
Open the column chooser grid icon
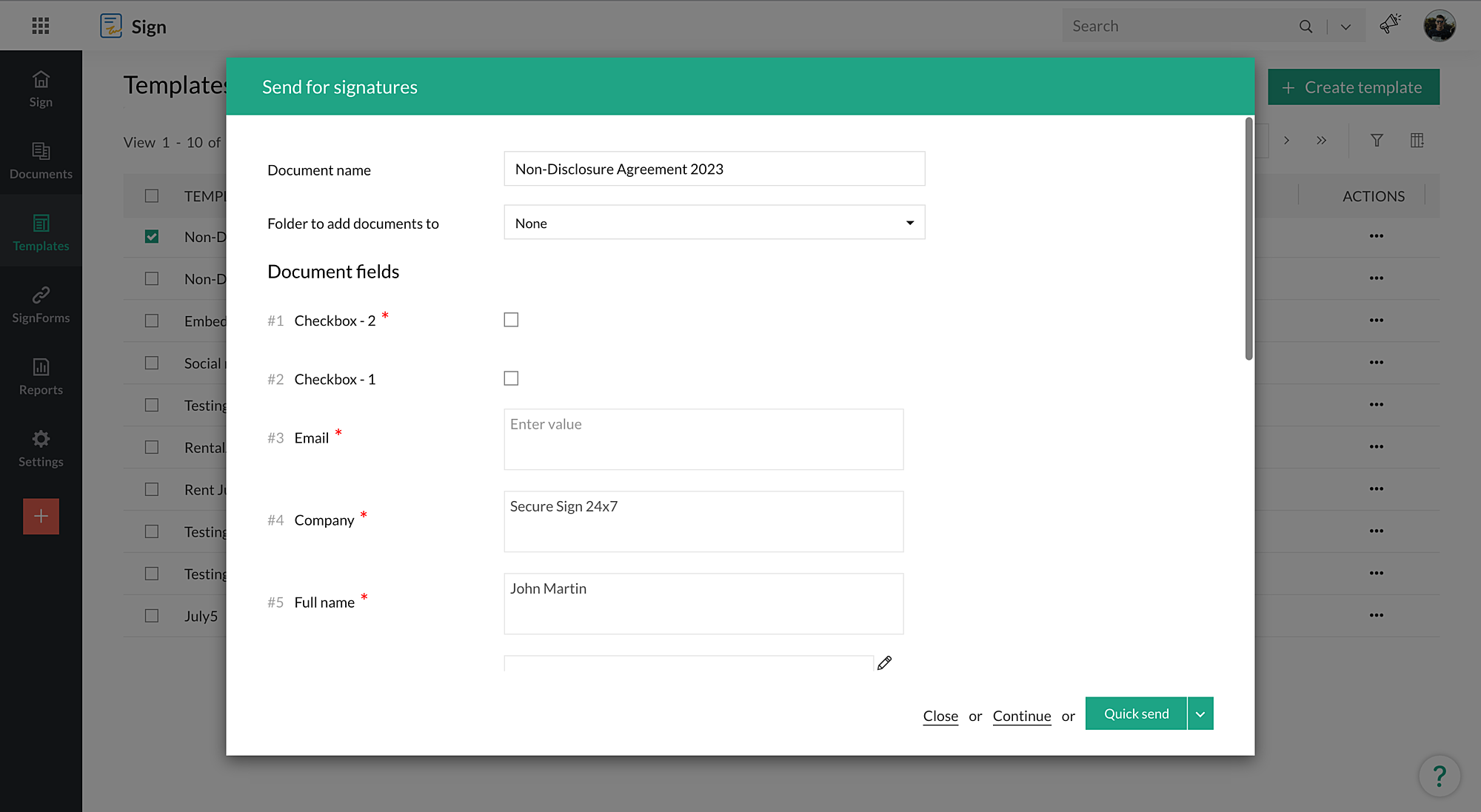1417,141
